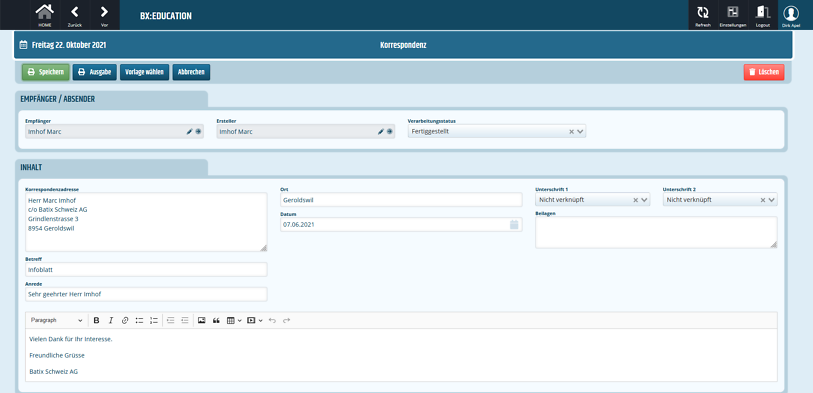Image resolution: width=813 pixels, height=393 pixels.
Task: Click the round icon in the Empfänger field
Action: point(198,132)
